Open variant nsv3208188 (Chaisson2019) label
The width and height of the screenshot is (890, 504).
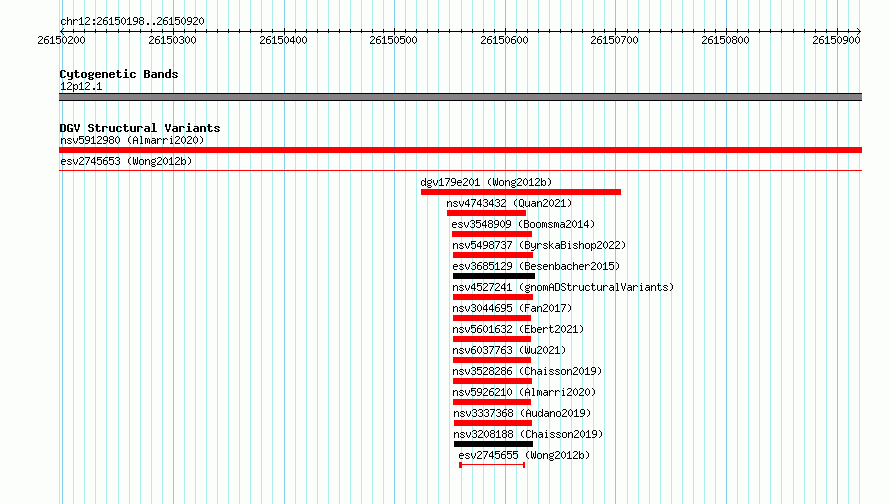pyautogui.click(x=528, y=434)
